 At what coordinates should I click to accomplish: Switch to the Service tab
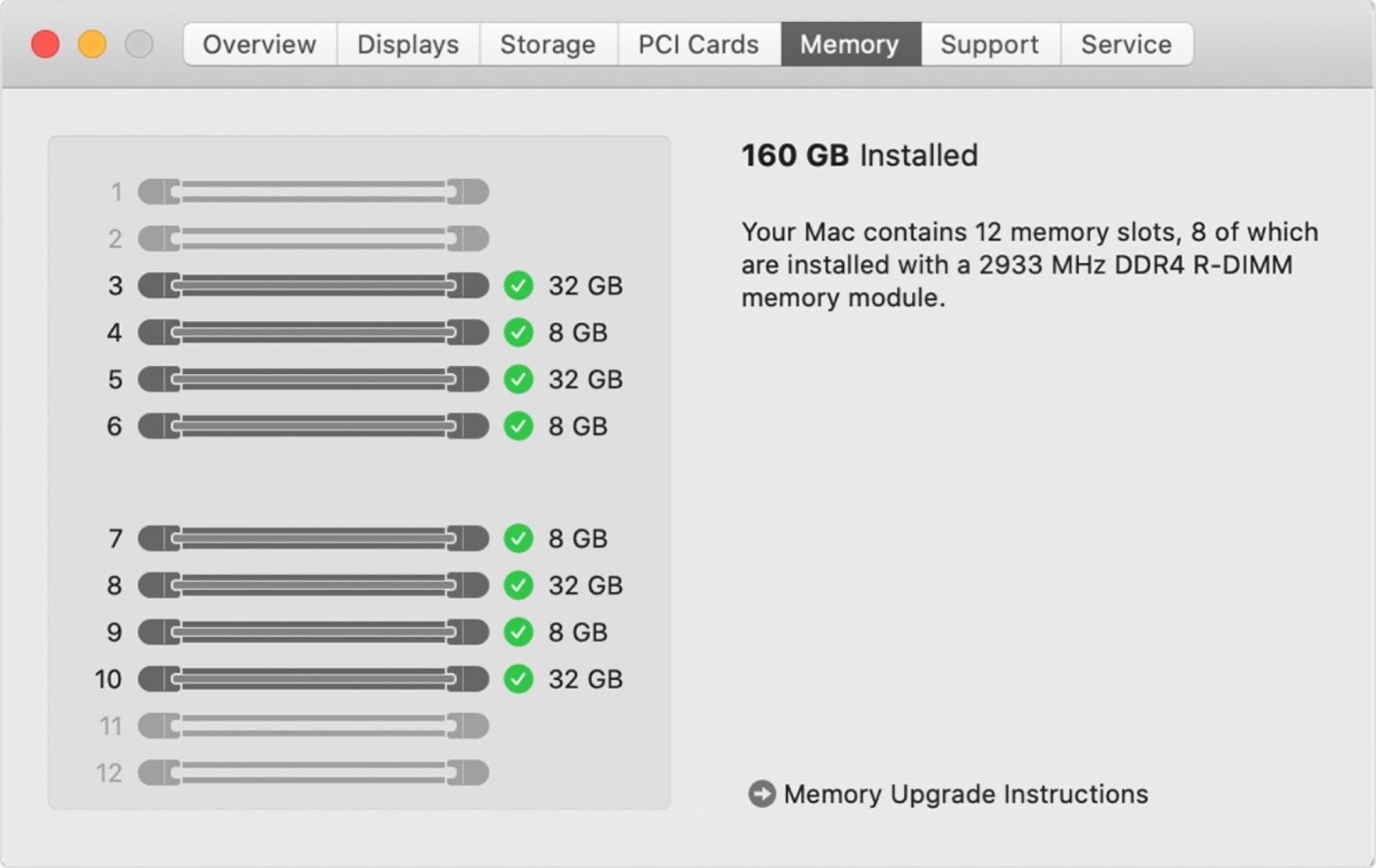point(1126,44)
